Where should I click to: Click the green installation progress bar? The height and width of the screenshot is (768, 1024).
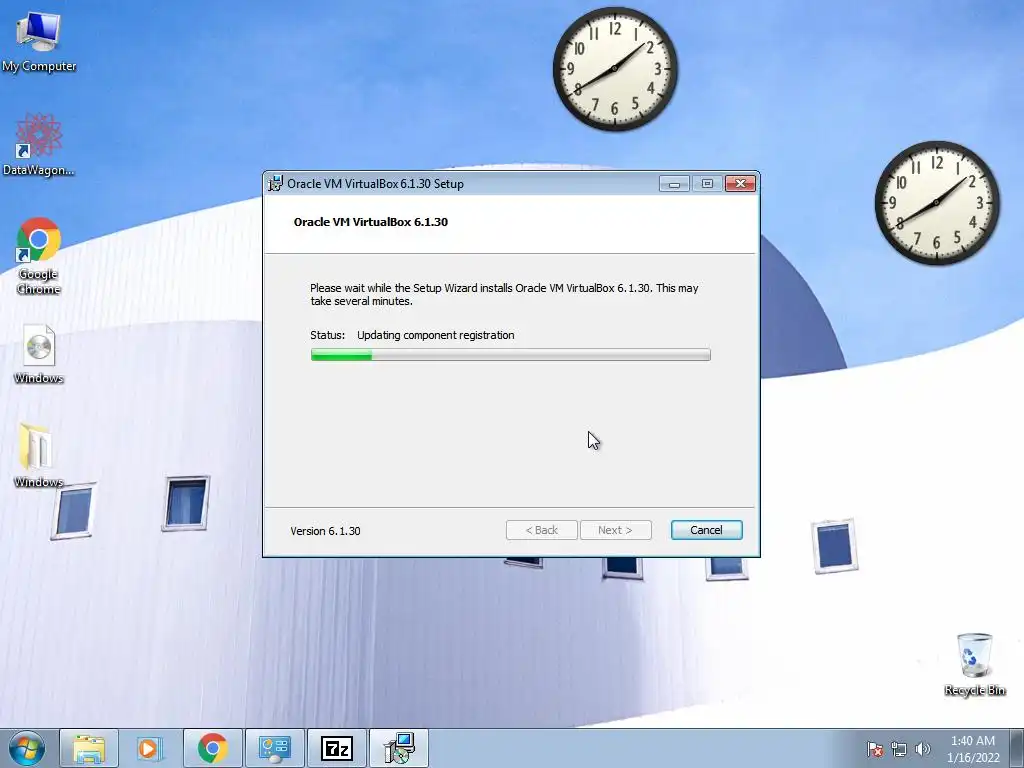(511, 355)
